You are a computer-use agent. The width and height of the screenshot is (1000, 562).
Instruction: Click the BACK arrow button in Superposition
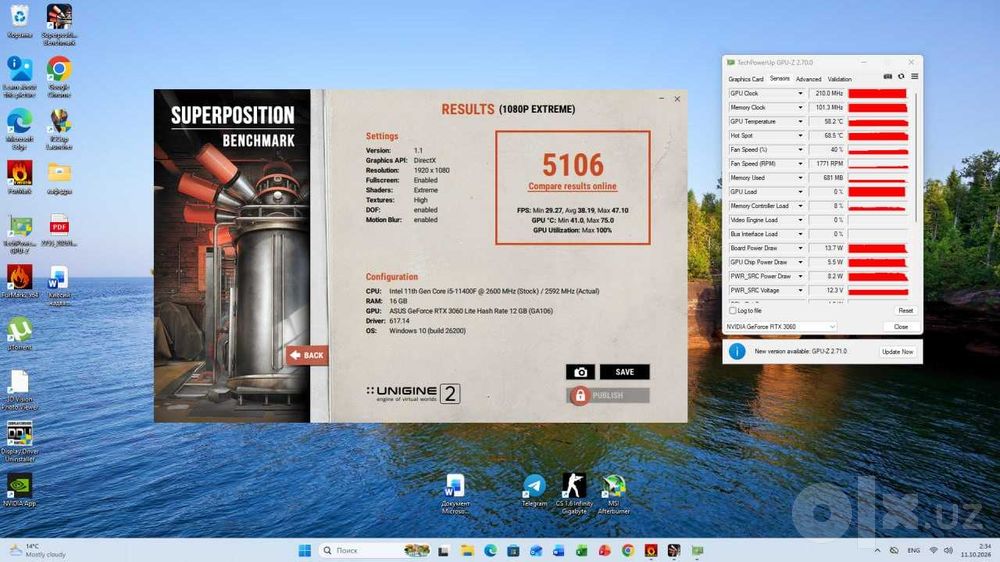coord(307,355)
